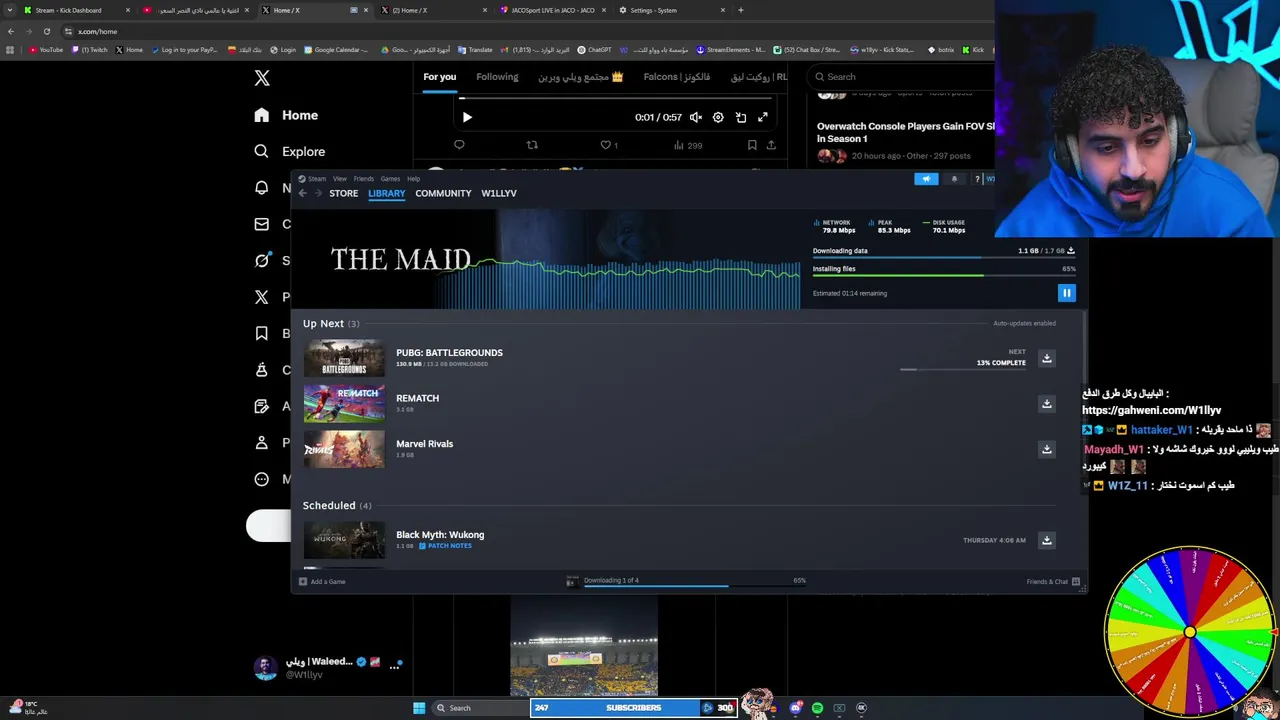Click the Black Myth: Wukong thumbnail
The image size is (1280, 720).
[344, 540]
